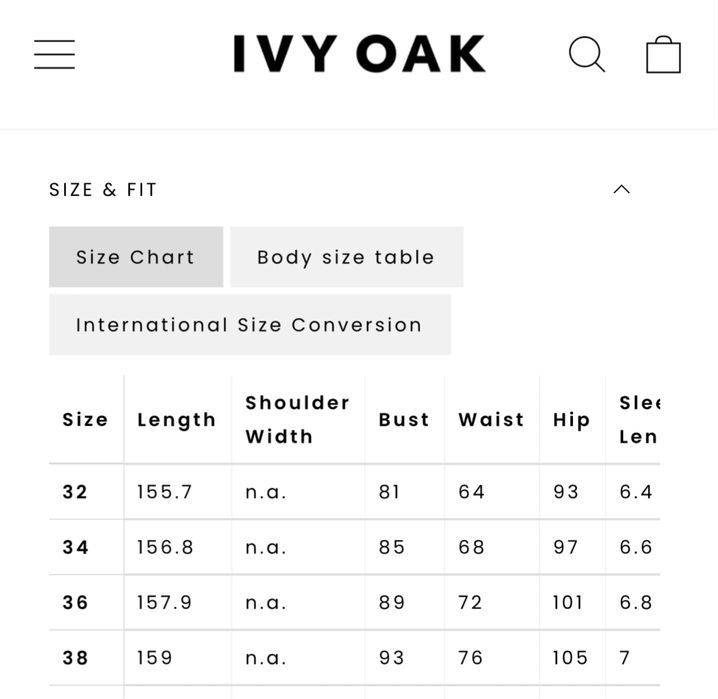Select the size 38 row label
718x699 pixels.
[x=76, y=658]
